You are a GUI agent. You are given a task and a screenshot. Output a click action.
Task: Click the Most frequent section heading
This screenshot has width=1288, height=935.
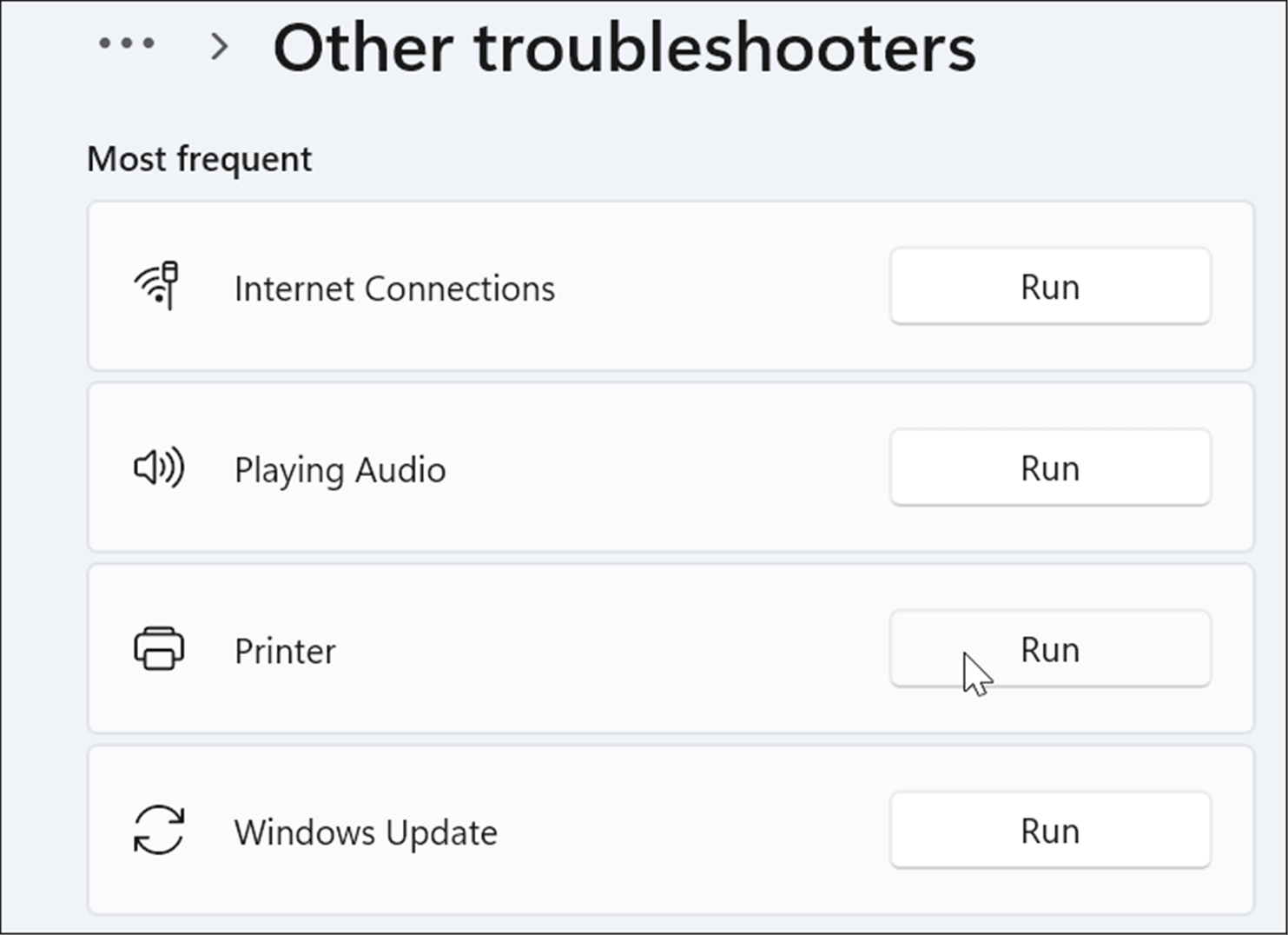pyautogui.click(x=199, y=159)
